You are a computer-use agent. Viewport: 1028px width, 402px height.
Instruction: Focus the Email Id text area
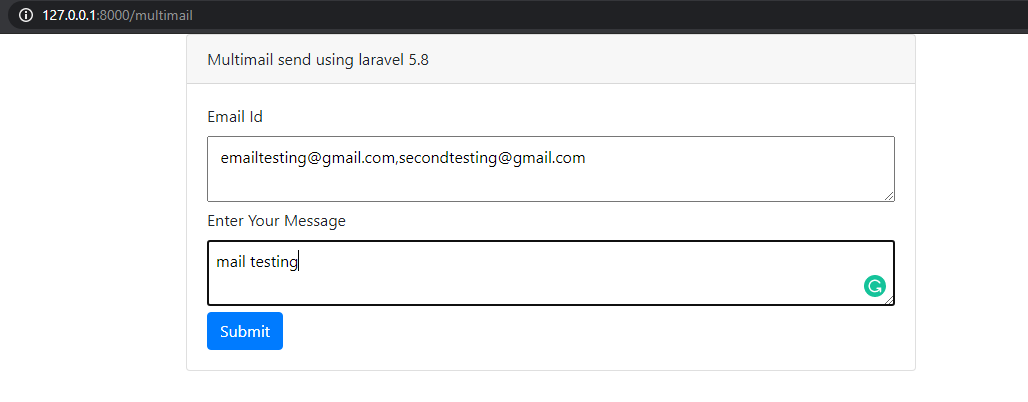(x=550, y=180)
